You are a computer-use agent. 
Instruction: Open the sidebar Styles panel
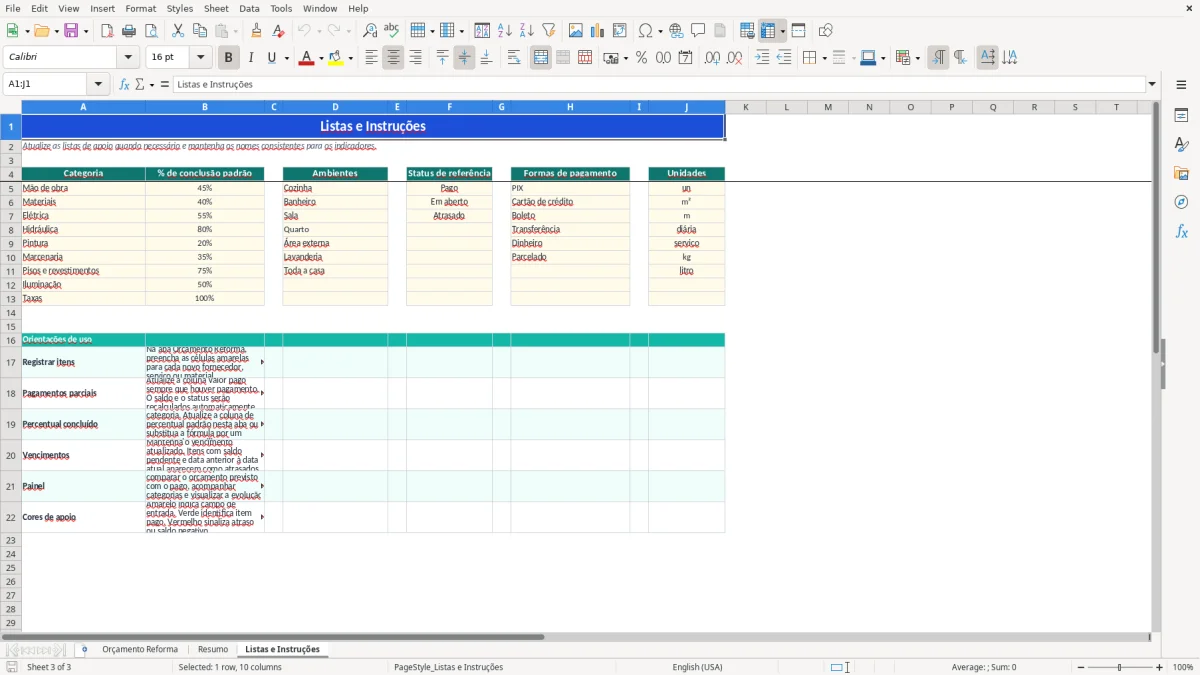click(1181, 145)
